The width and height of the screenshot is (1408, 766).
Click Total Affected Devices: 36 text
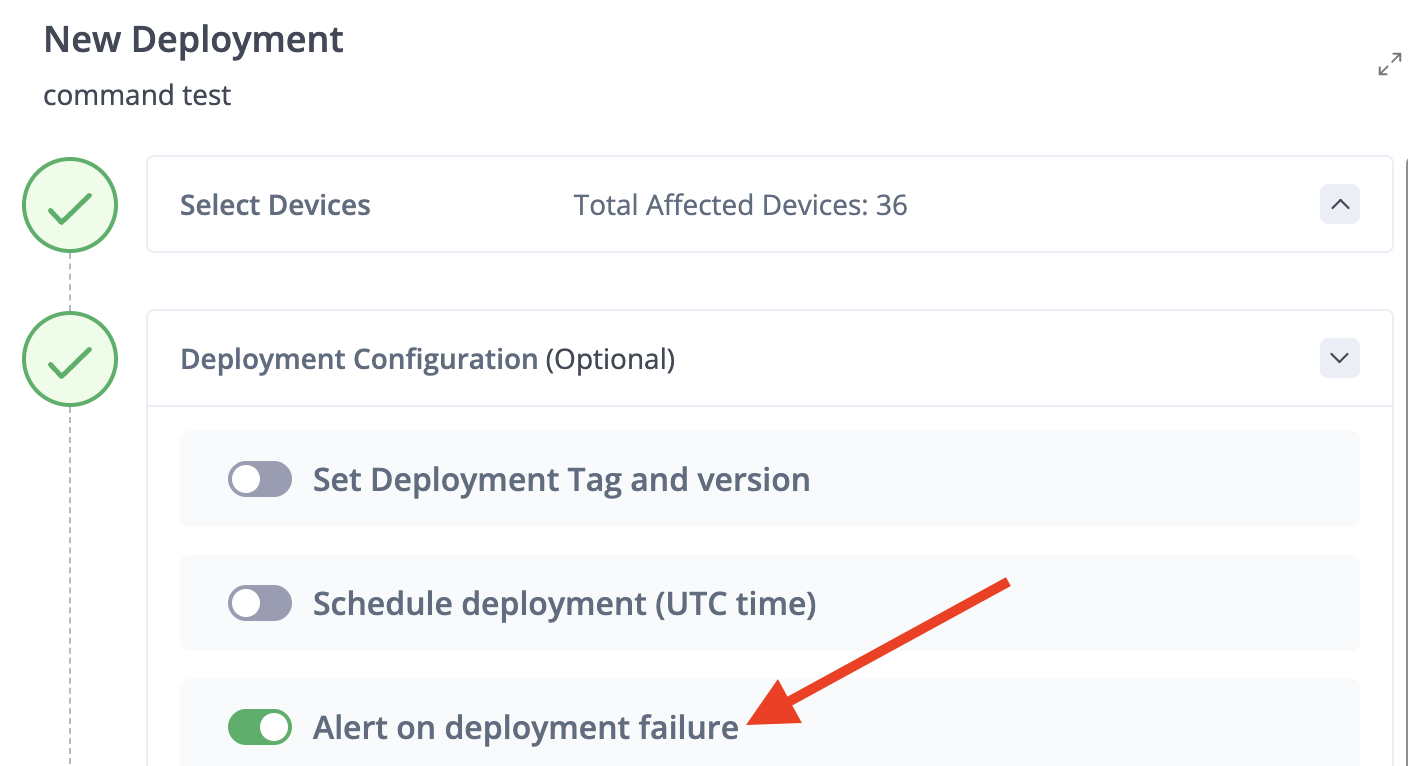coord(740,206)
